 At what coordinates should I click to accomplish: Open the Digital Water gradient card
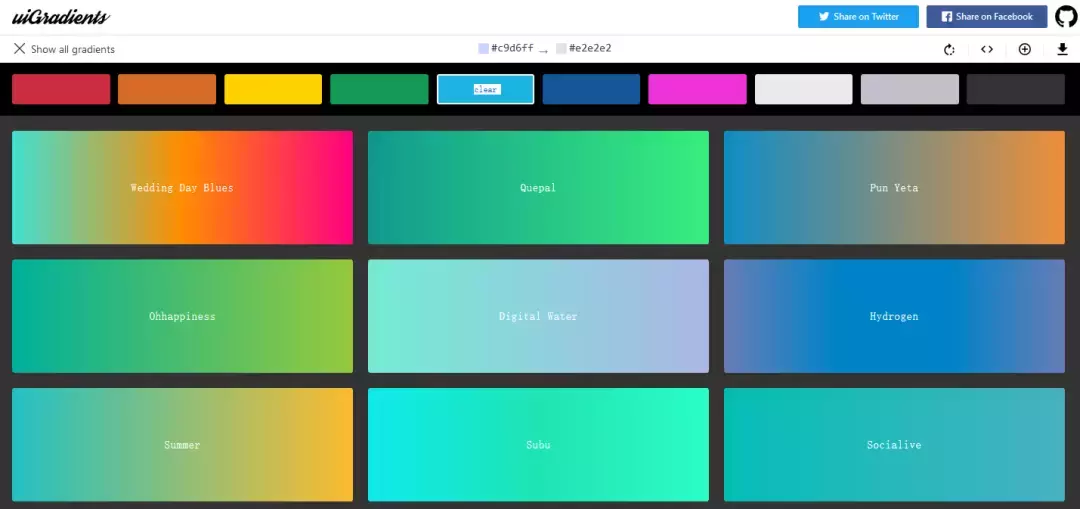click(538, 316)
